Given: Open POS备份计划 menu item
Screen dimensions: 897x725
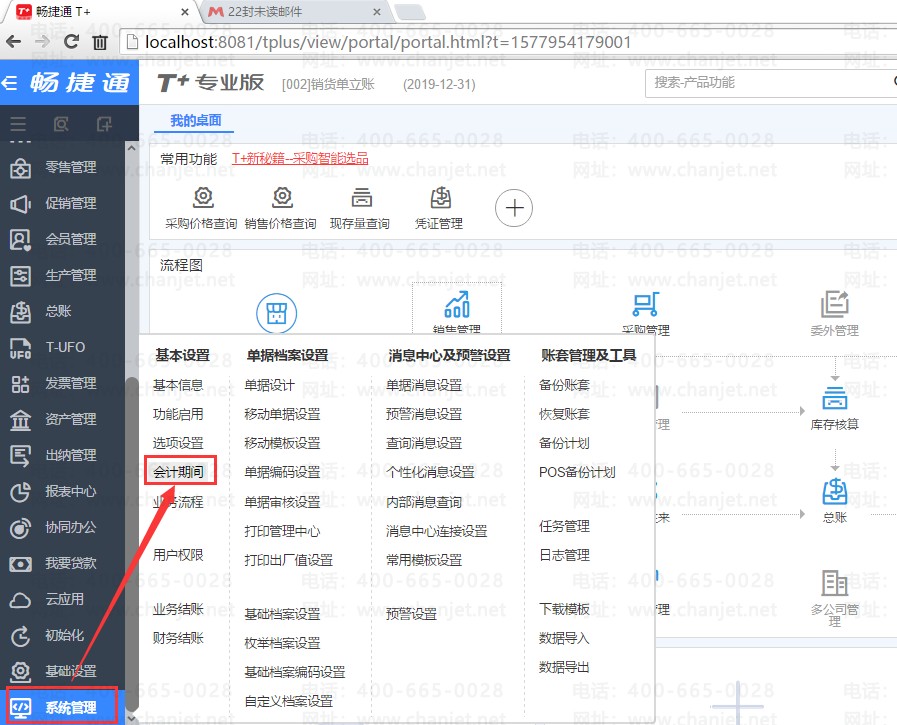Looking at the screenshot, I should tap(577, 472).
